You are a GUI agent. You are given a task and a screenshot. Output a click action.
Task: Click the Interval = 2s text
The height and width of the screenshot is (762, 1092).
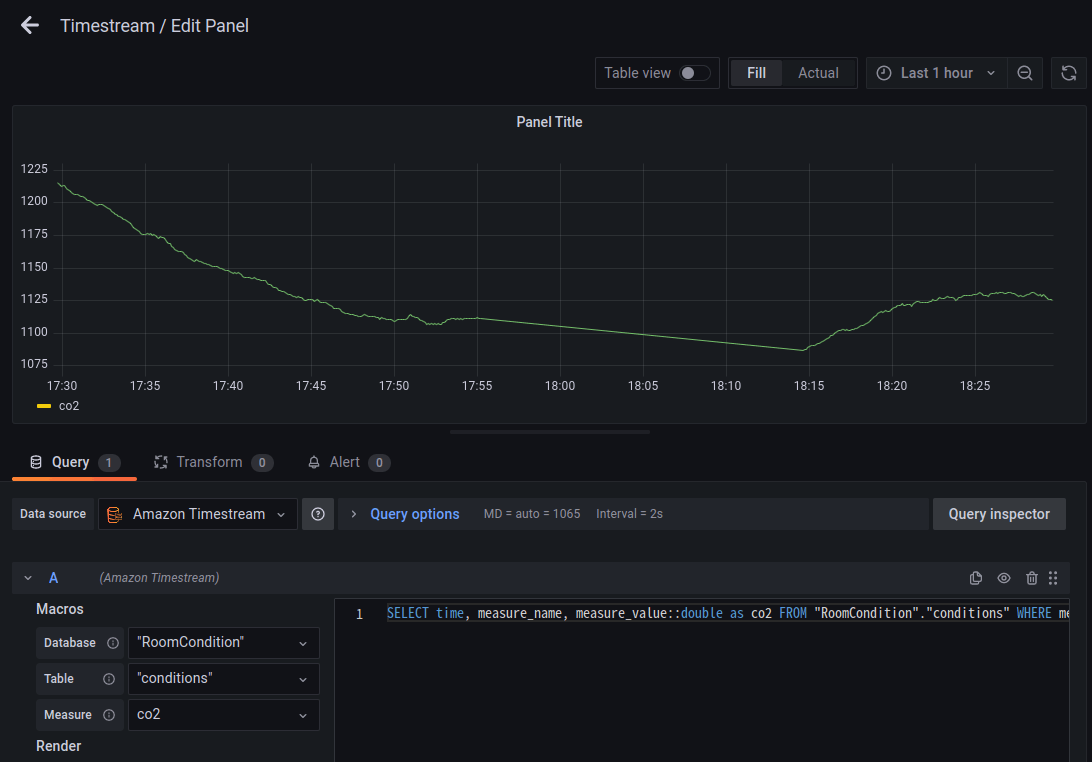630,514
